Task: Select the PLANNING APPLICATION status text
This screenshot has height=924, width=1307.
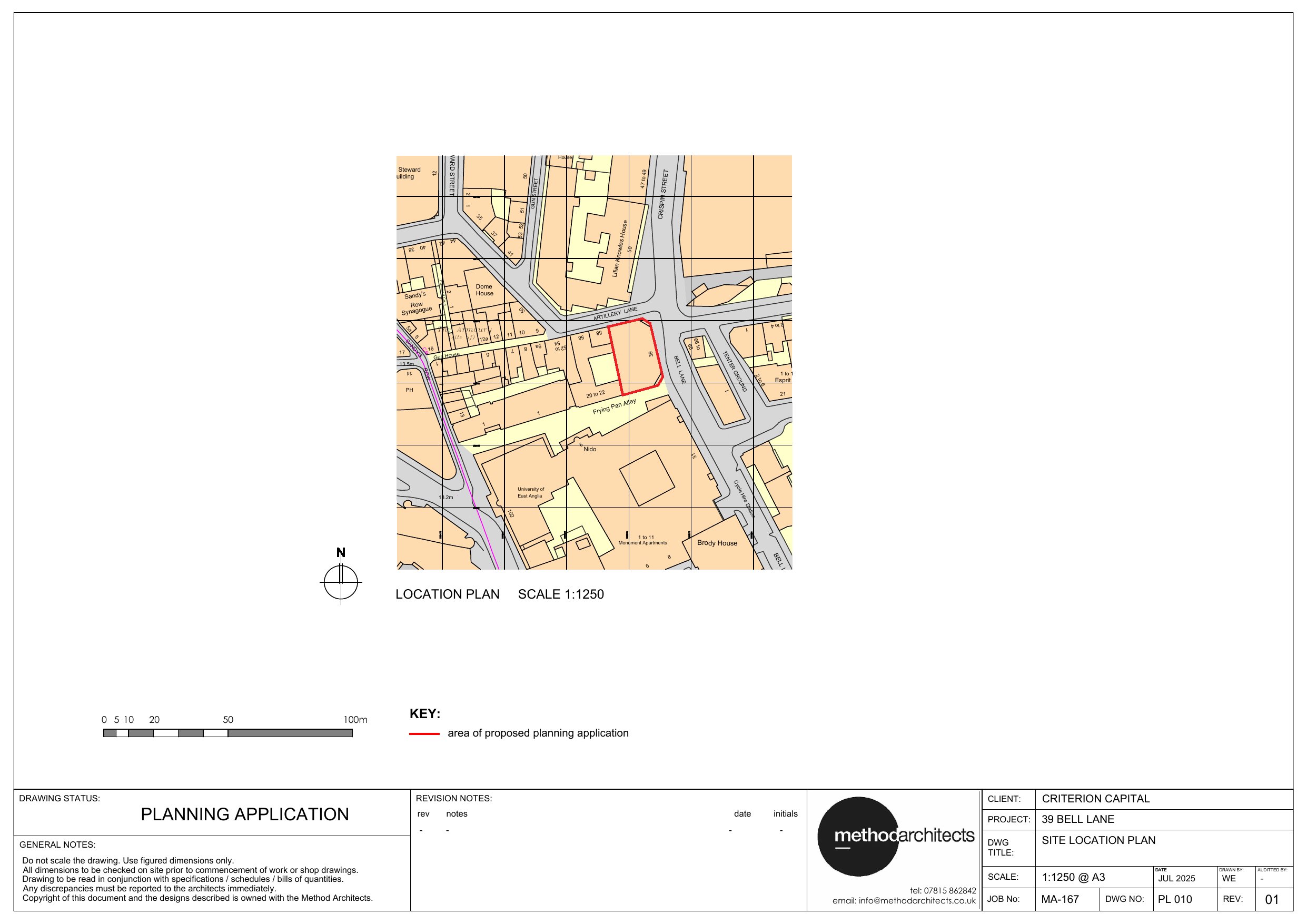Action: (x=245, y=814)
